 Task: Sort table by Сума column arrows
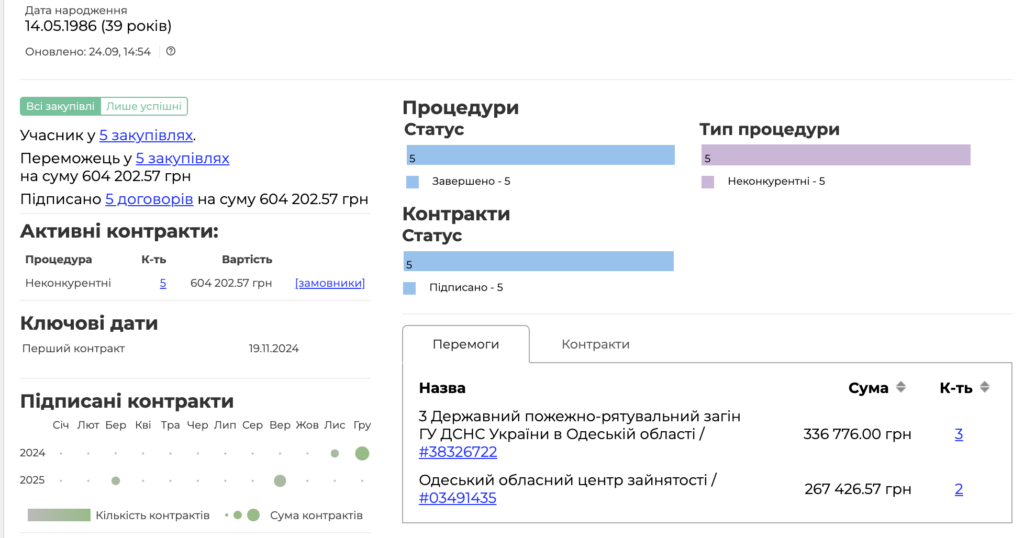[900, 388]
